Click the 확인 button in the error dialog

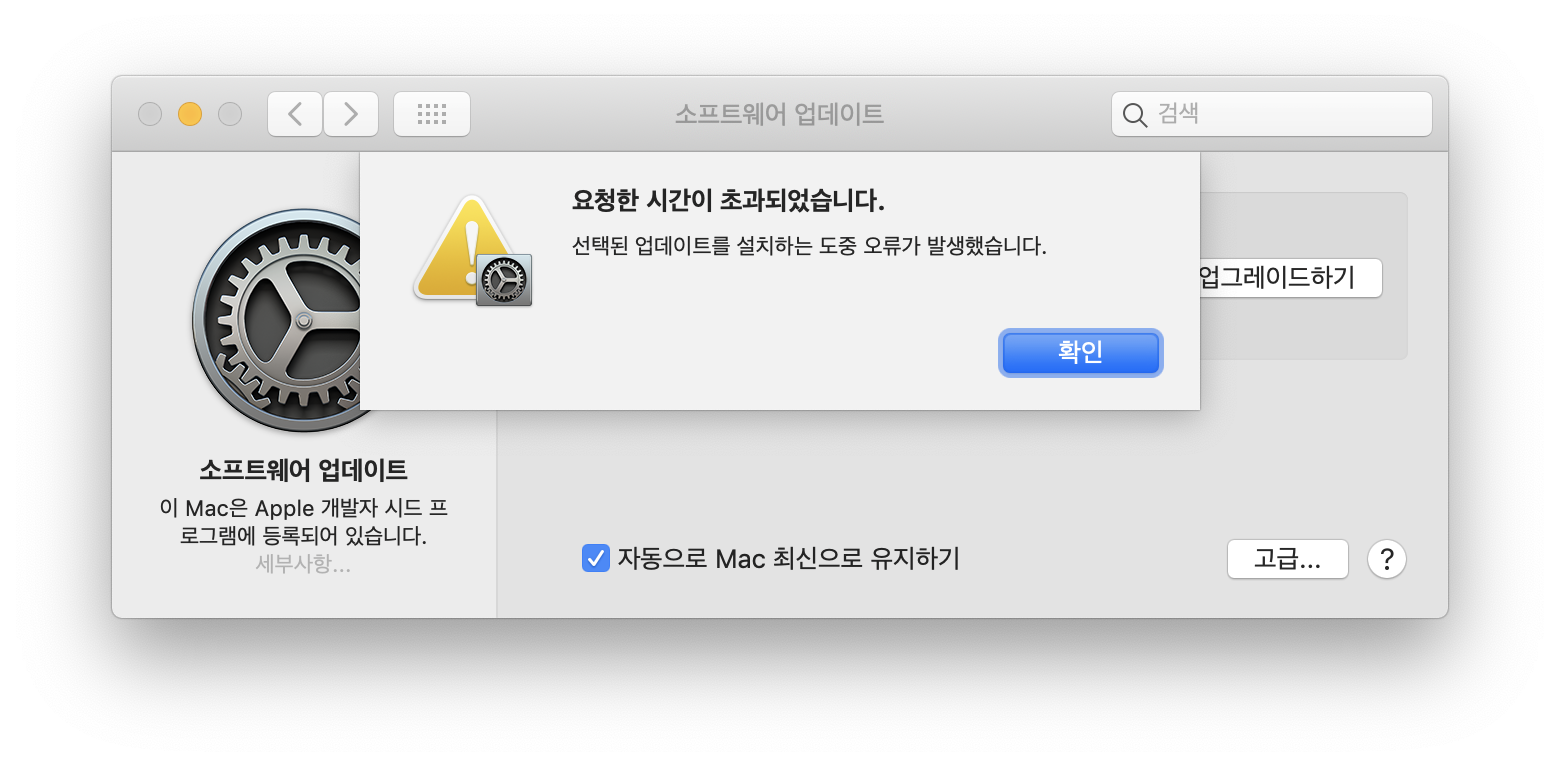pos(1080,353)
